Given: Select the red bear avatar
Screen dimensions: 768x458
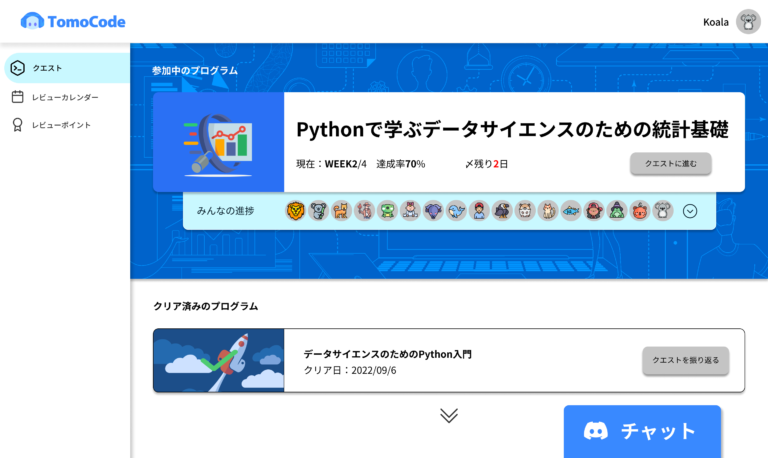Looking at the screenshot, I should [640, 211].
